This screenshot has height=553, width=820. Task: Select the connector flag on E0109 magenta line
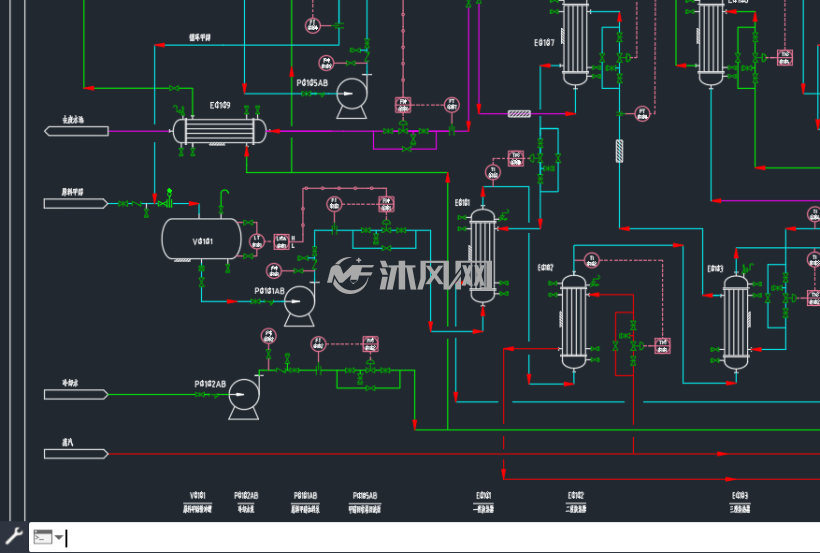(x=76, y=131)
